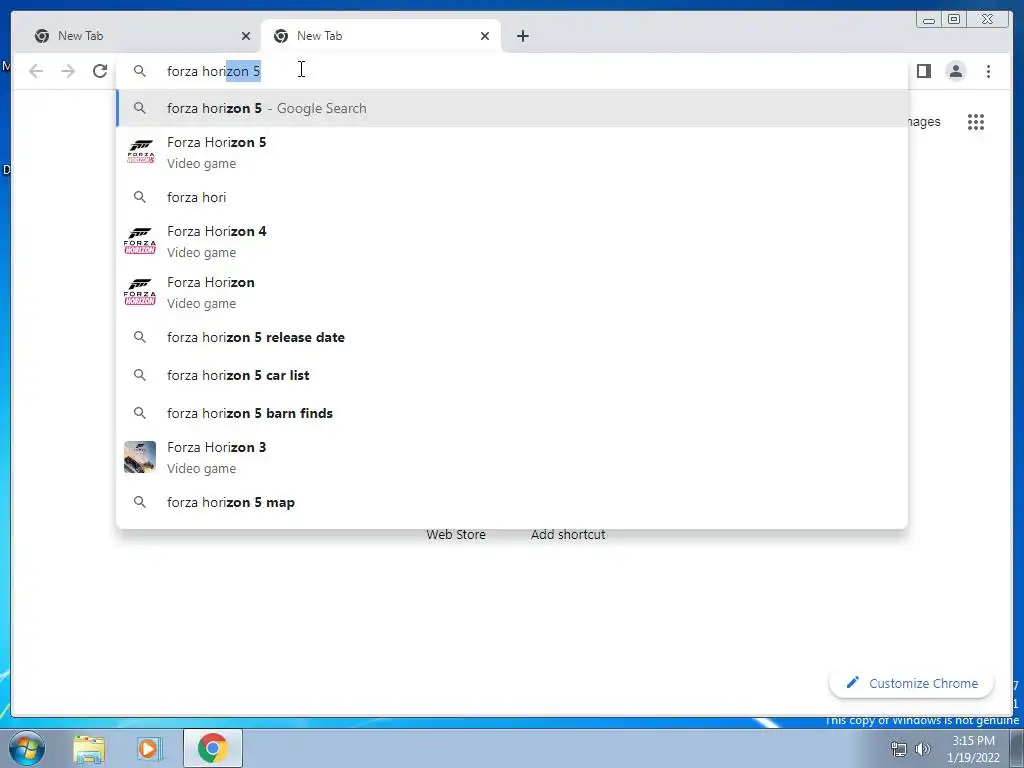Click the magnifier icon in address bar
The height and width of the screenshot is (768, 1024).
(140, 71)
